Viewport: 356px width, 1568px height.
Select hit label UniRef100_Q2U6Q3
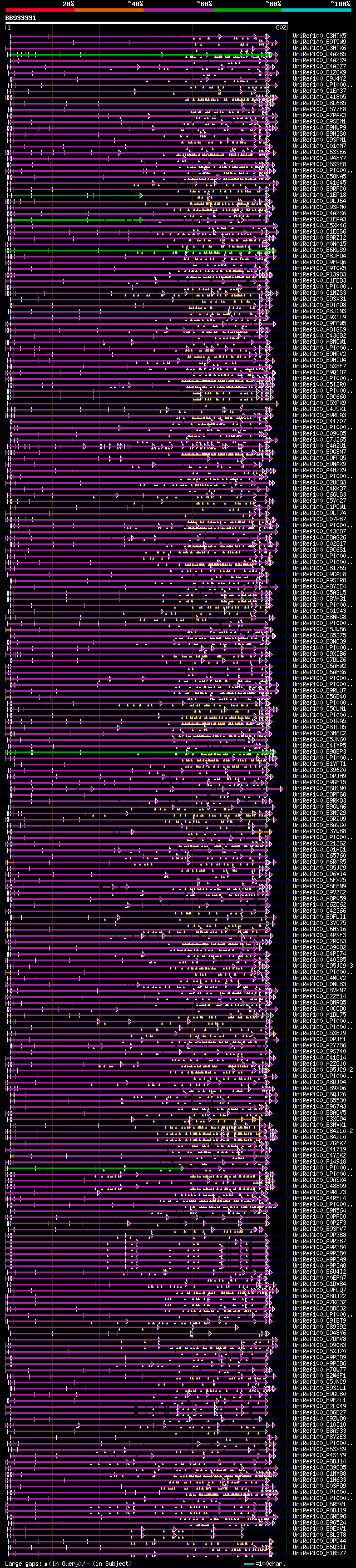tap(319, 483)
